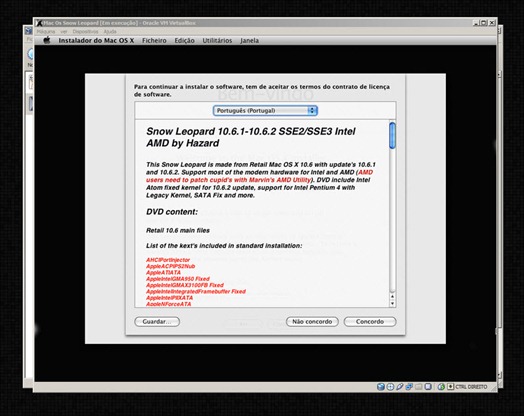The width and height of the screenshot is (524, 416).
Task: Open Instalador do Mac OS X menu
Action: click(x=96, y=40)
